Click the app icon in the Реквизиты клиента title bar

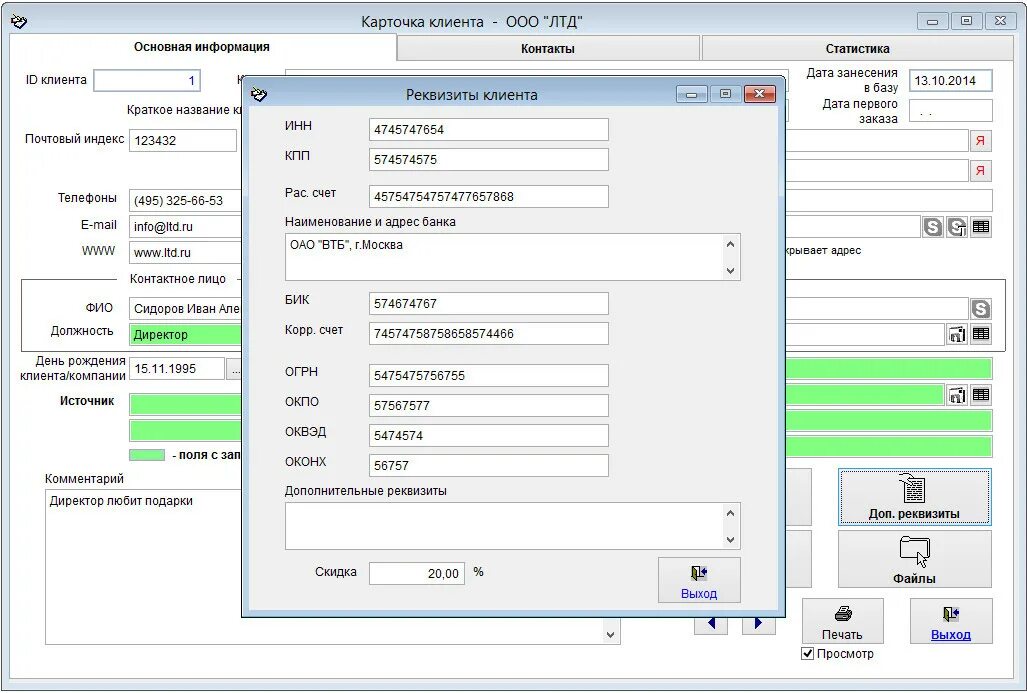[259, 95]
